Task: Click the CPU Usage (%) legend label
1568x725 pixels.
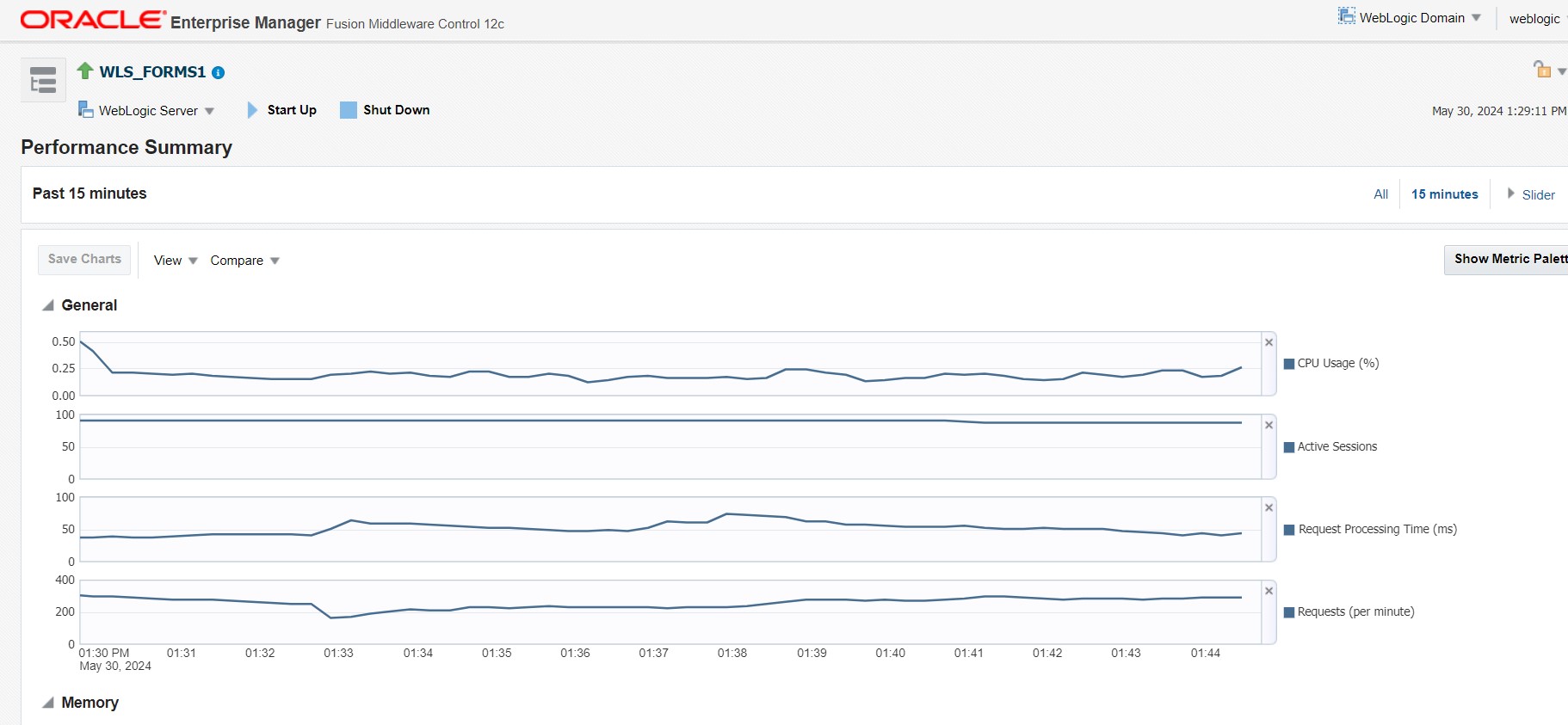Action: pos(1338,364)
